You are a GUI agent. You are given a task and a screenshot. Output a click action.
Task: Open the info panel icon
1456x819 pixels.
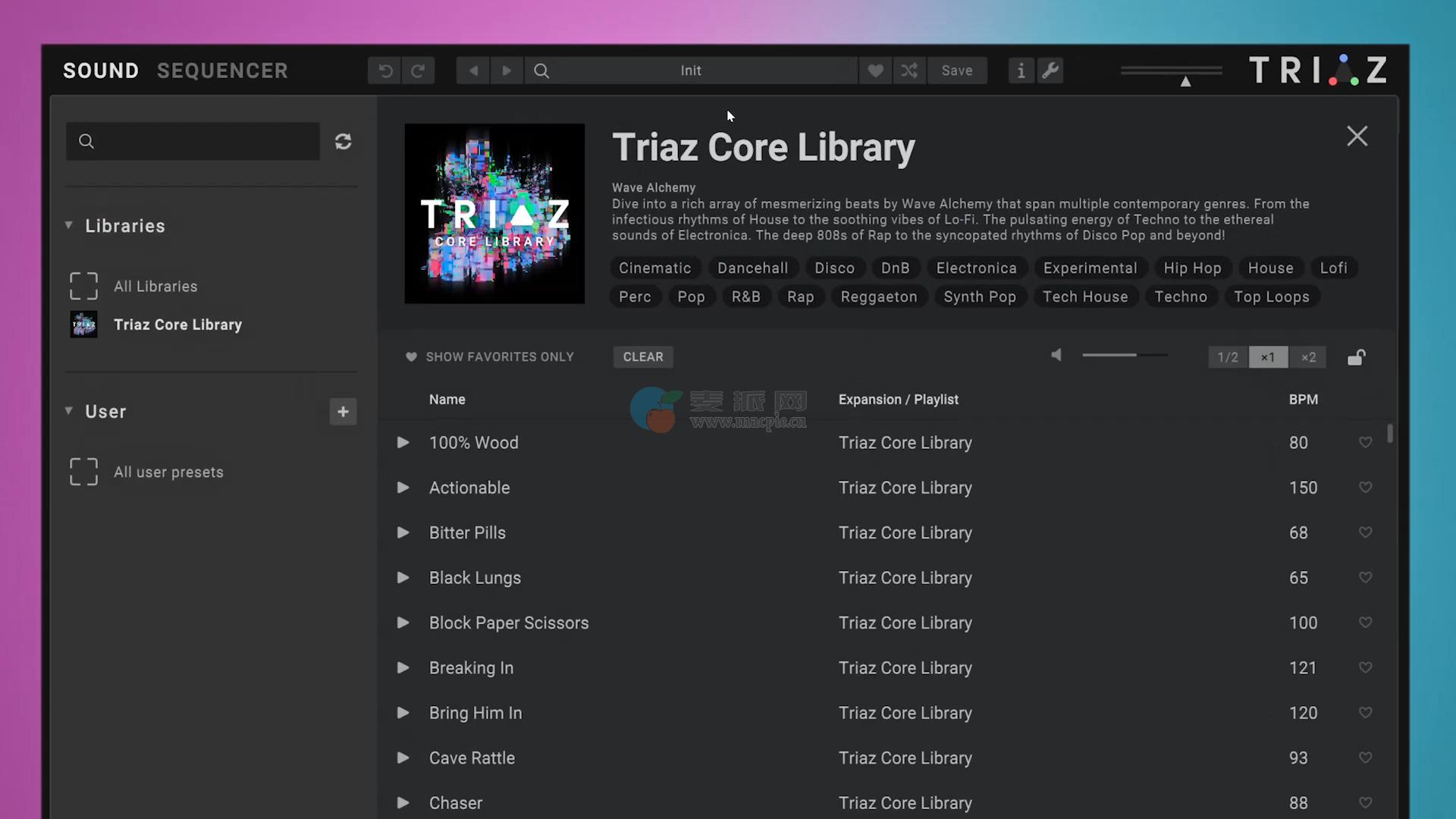pyautogui.click(x=1021, y=71)
